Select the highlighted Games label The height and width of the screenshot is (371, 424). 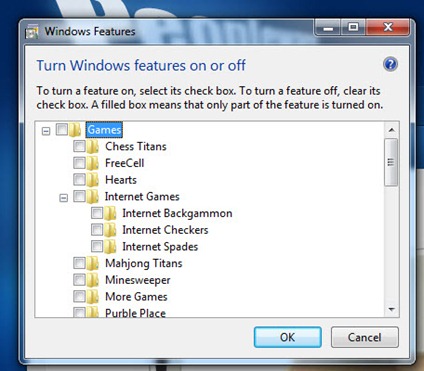pos(104,130)
